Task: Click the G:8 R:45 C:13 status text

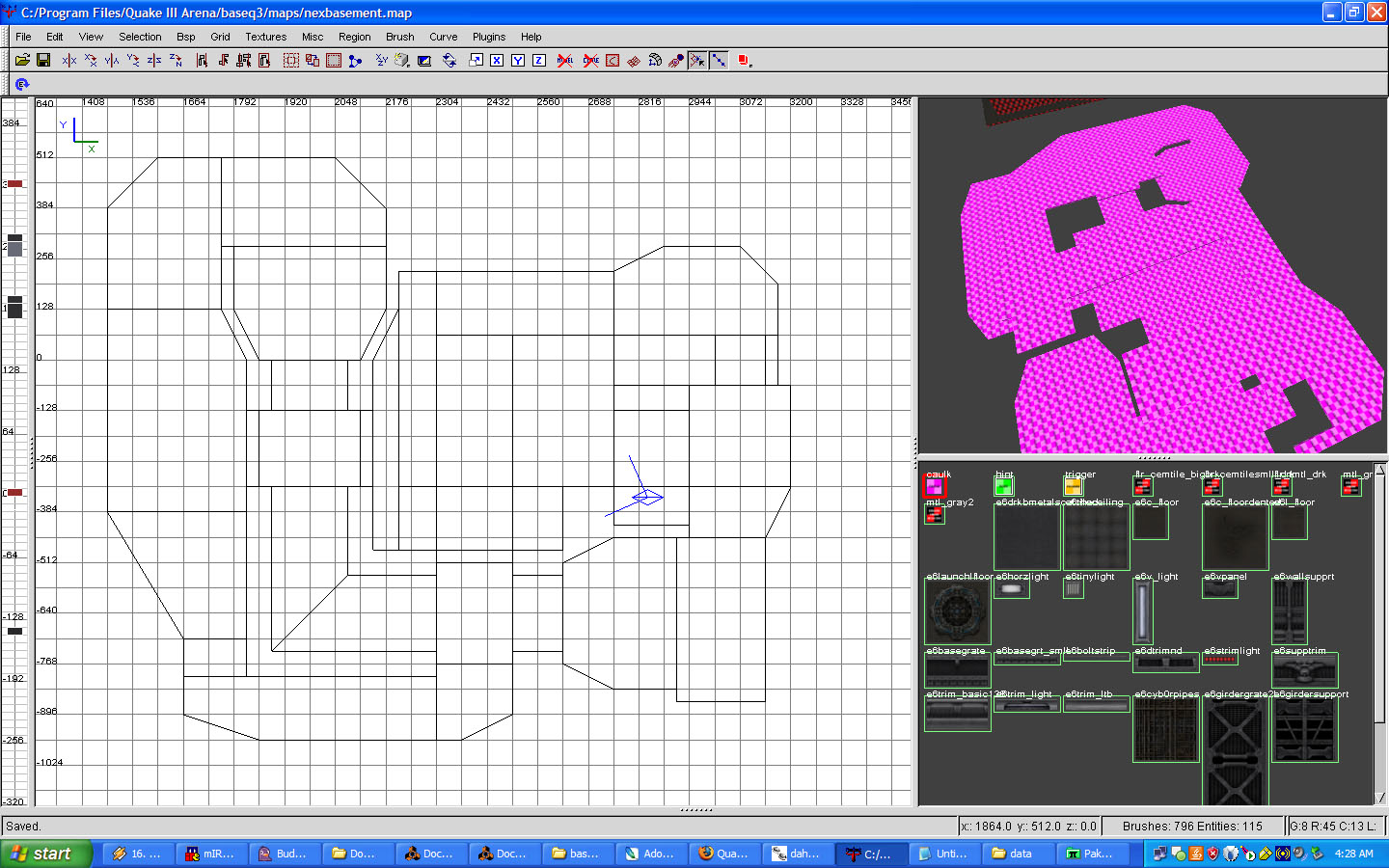Action: coord(1333,827)
